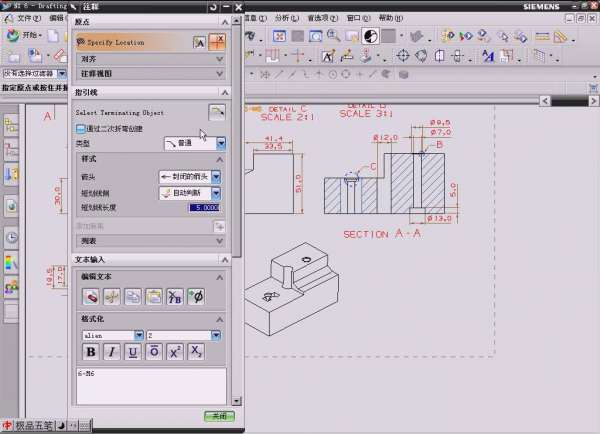Toggle underline text formatting

coord(132,351)
